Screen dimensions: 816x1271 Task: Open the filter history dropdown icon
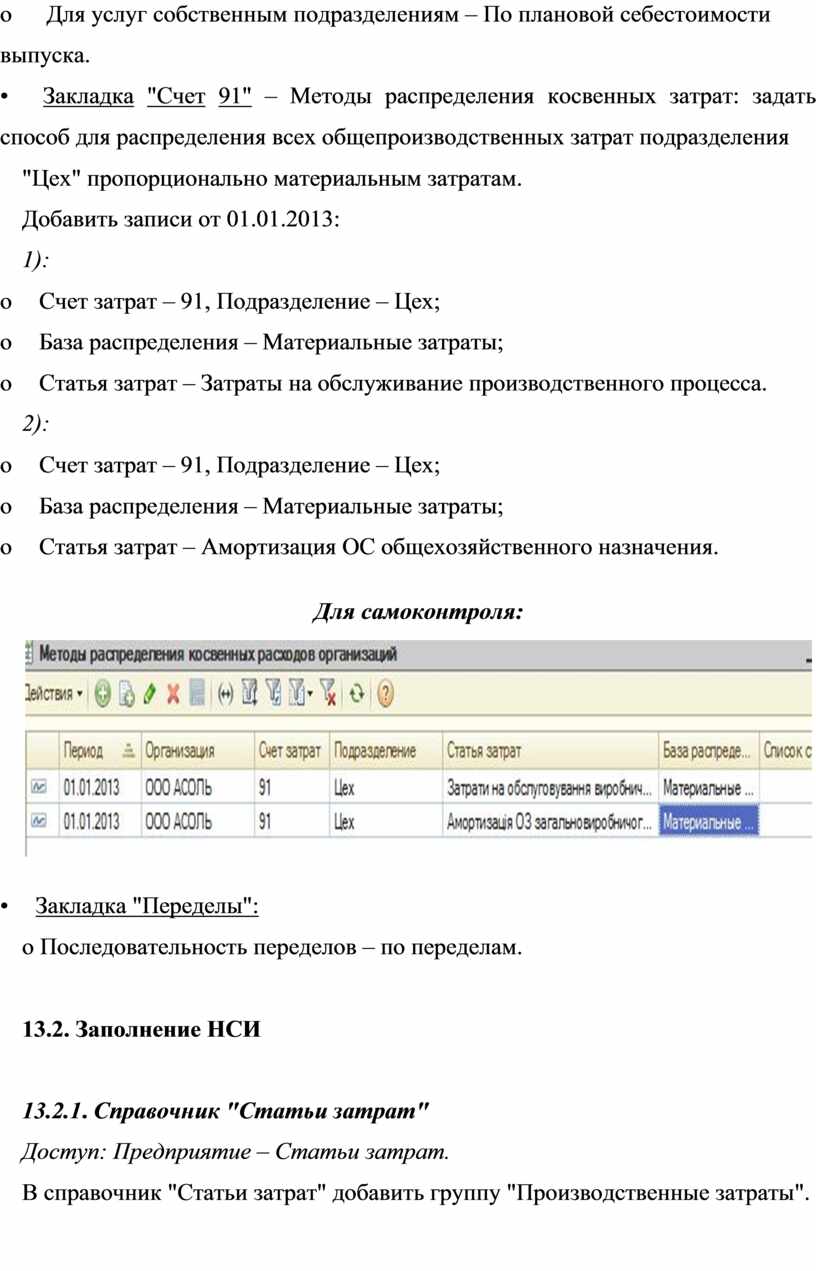pyautogui.click(x=300, y=694)
